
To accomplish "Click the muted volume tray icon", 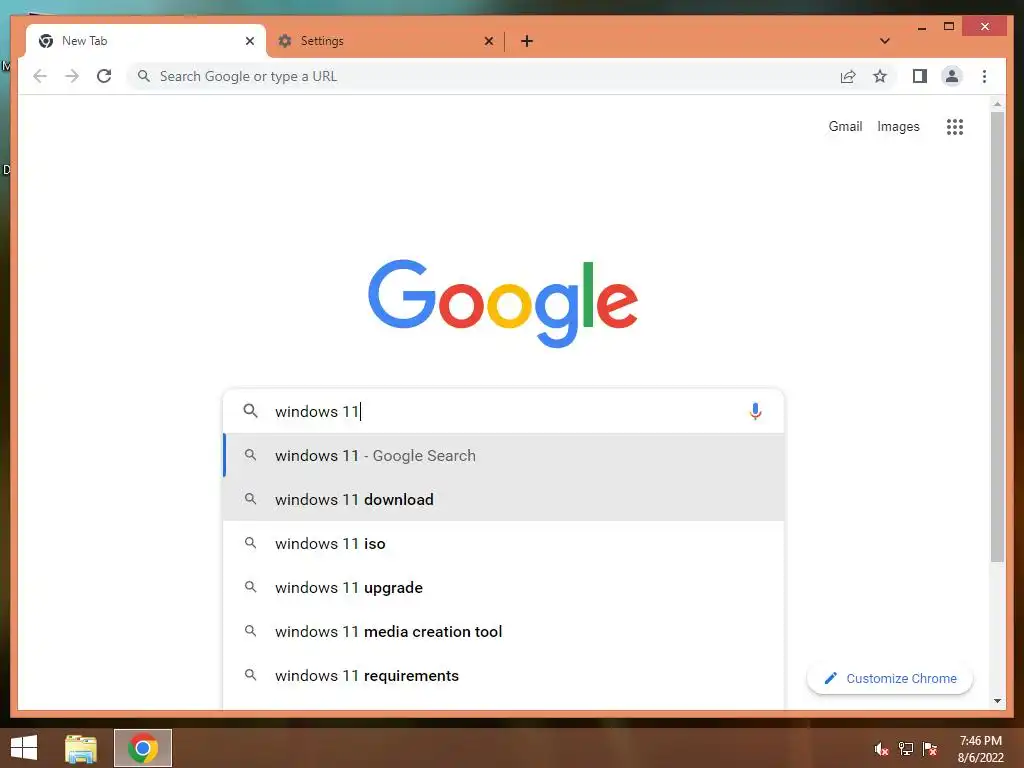I will pos(882,749).
